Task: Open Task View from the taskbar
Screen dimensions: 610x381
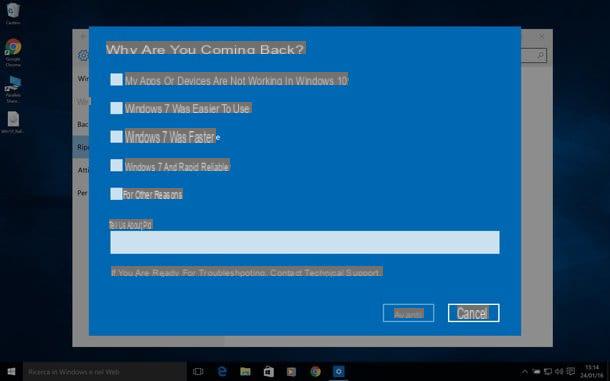Action: click(x=198, y=372)
